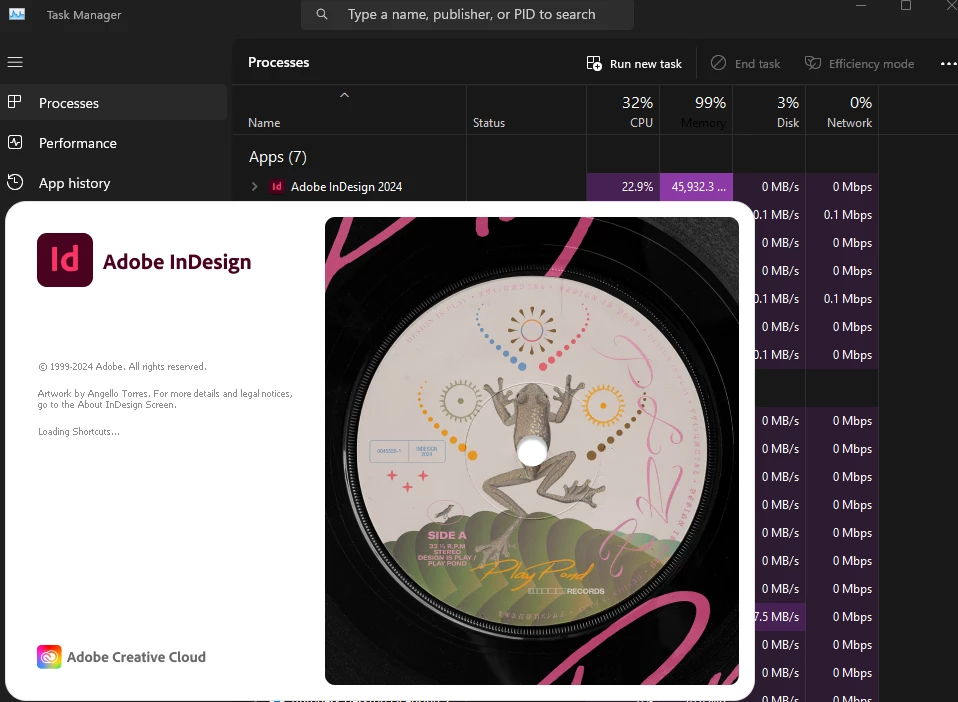
Task: Minimize the Task Manager window
Action: click(x=861, y=5)
